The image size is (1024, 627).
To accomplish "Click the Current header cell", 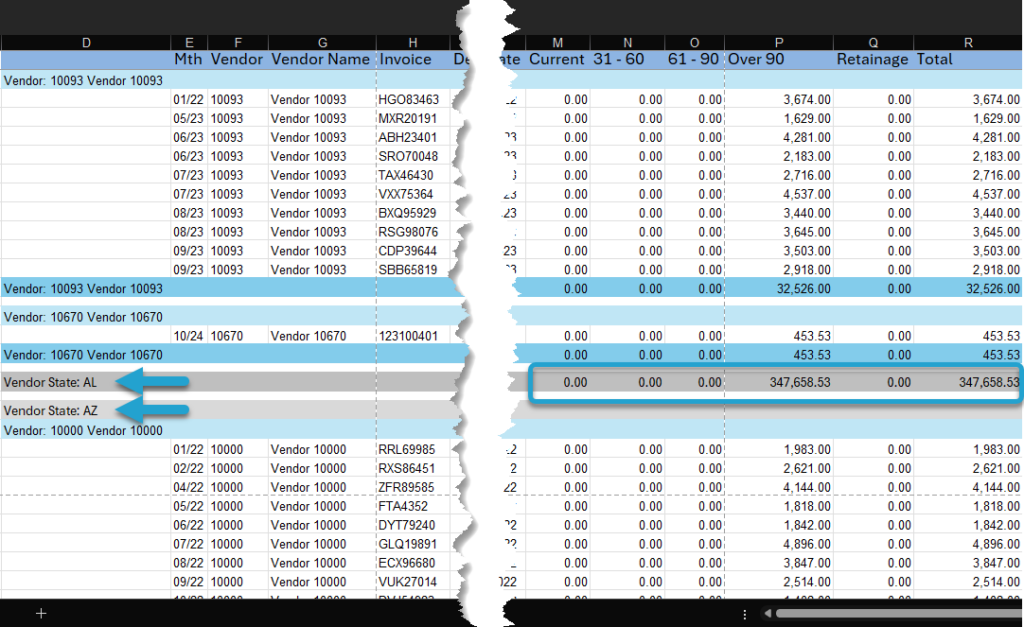I will point(557,59).
